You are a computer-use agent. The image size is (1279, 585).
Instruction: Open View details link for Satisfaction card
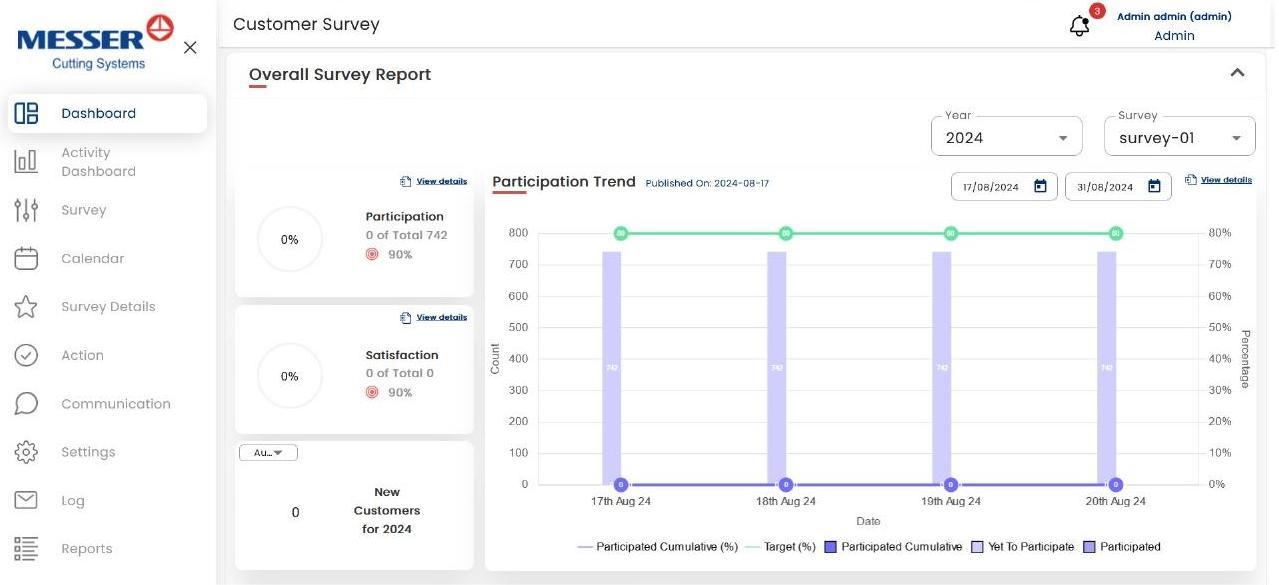point(441,318)
